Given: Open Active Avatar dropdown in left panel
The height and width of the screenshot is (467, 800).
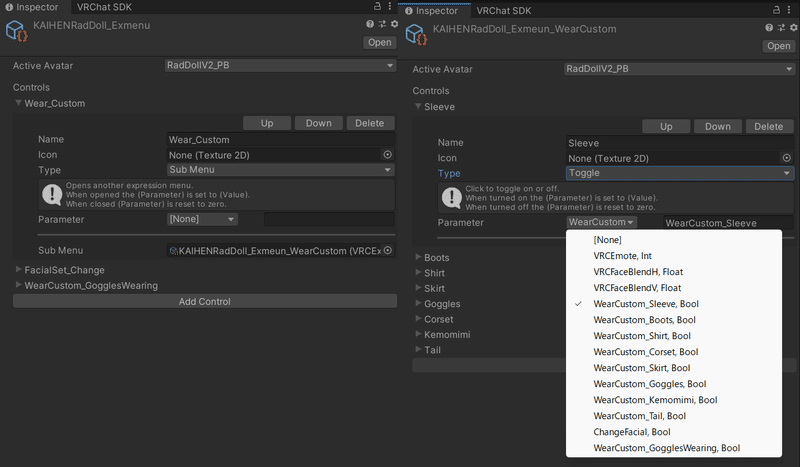Looking at the screenshot, I should pos(281,65).
